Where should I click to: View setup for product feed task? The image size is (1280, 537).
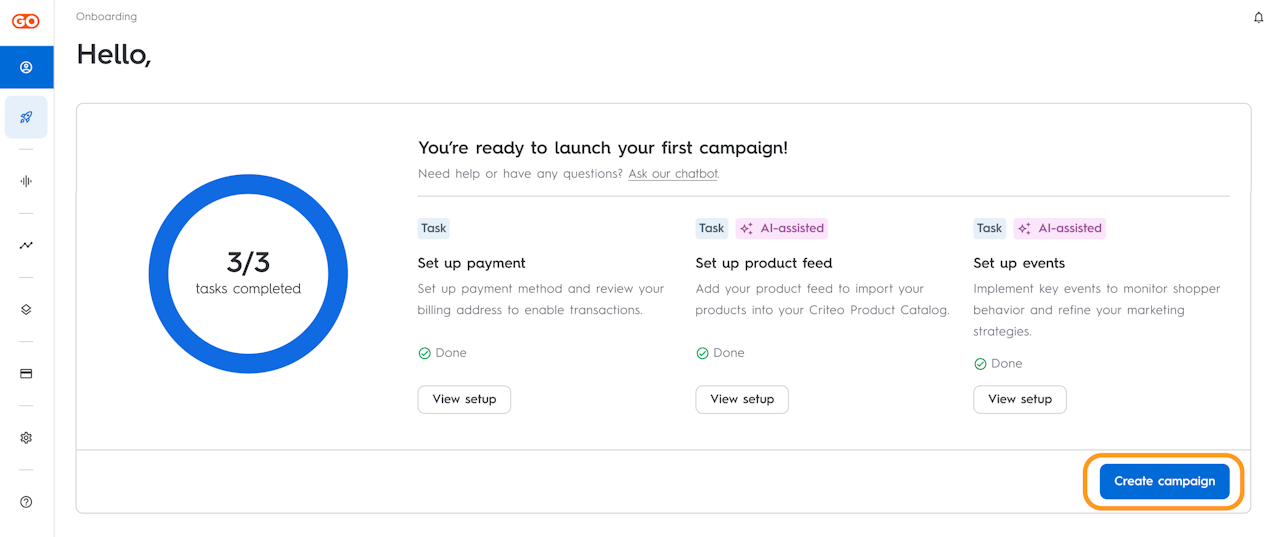click(742, 399)
